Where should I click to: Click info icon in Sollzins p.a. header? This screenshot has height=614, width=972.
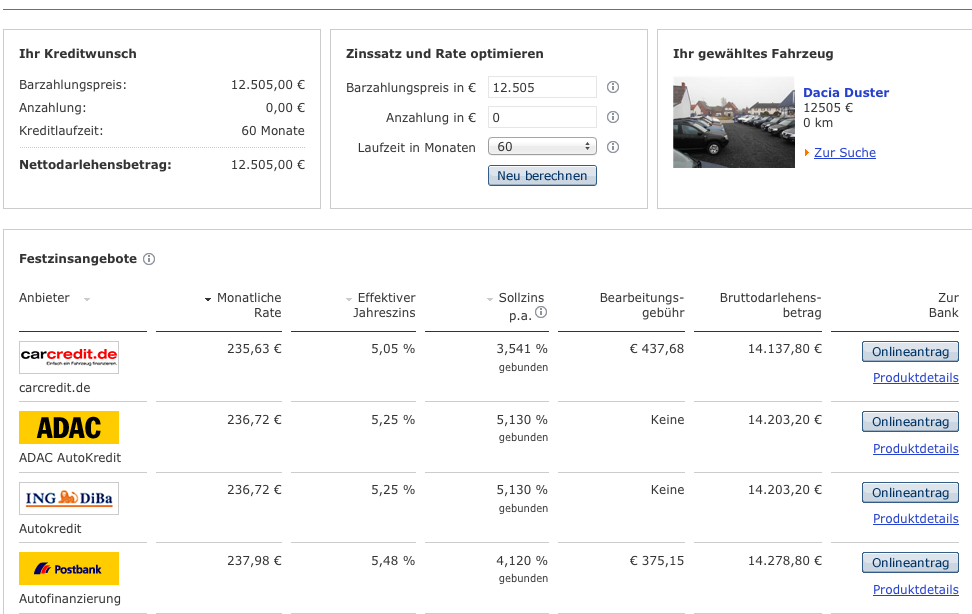pyautogui.click(x=541, y=313)
